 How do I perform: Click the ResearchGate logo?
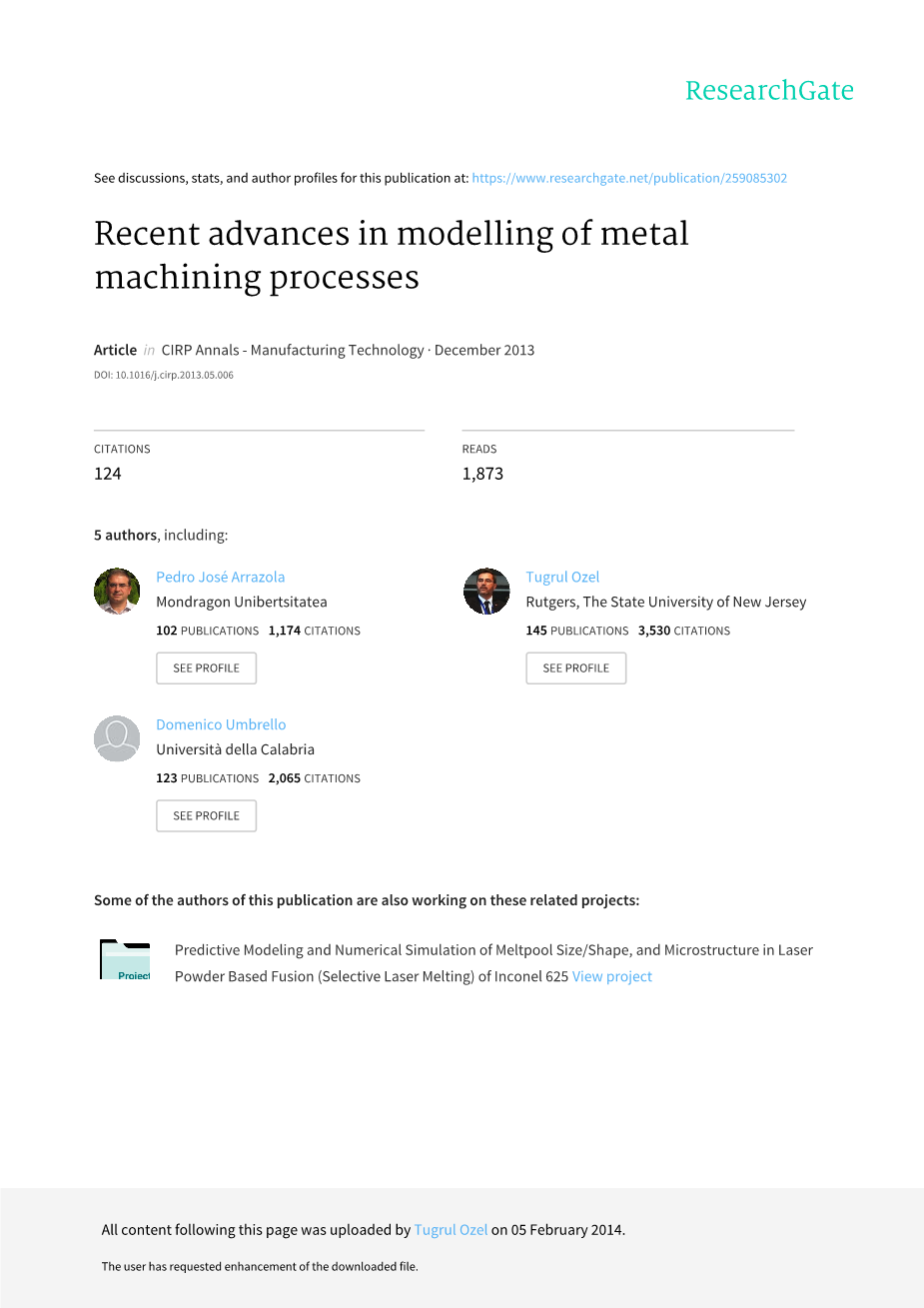pyautogui.click(x=769, y=91)
